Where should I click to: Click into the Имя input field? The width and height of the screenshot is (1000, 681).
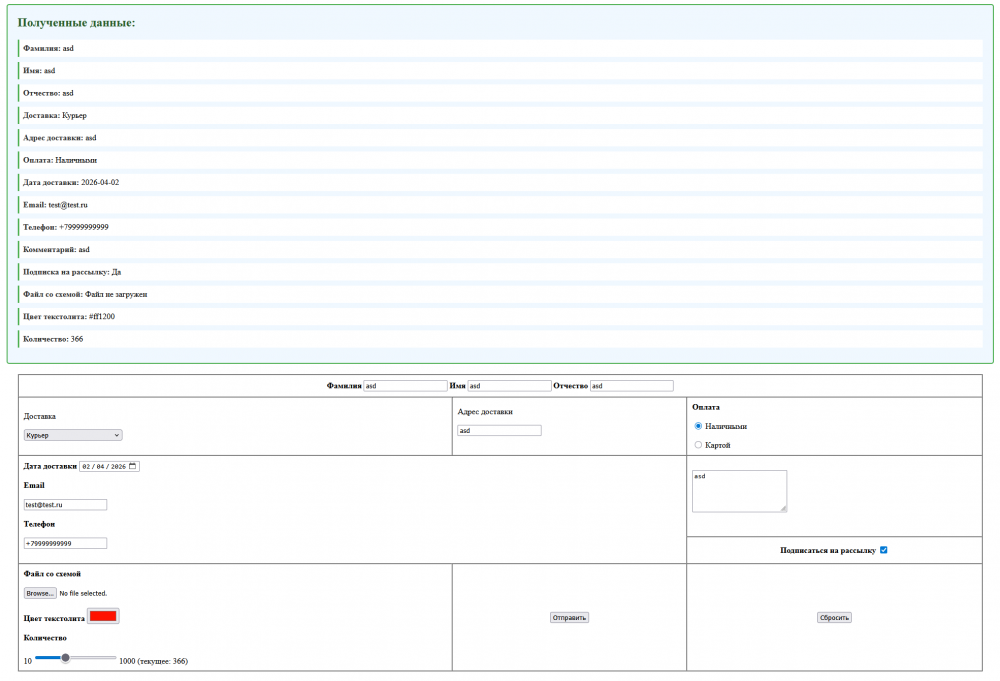509,386
